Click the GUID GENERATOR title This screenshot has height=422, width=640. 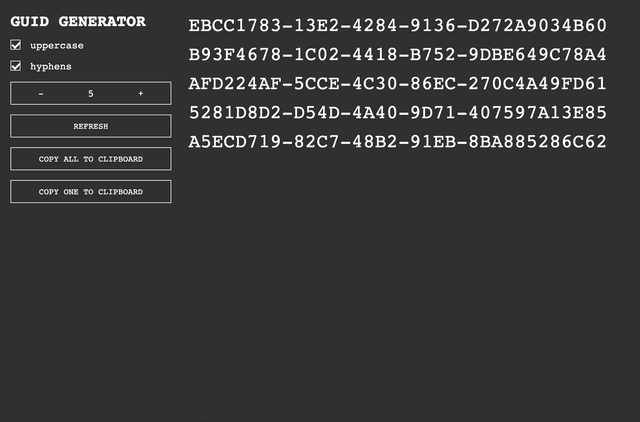coord(78,21)
